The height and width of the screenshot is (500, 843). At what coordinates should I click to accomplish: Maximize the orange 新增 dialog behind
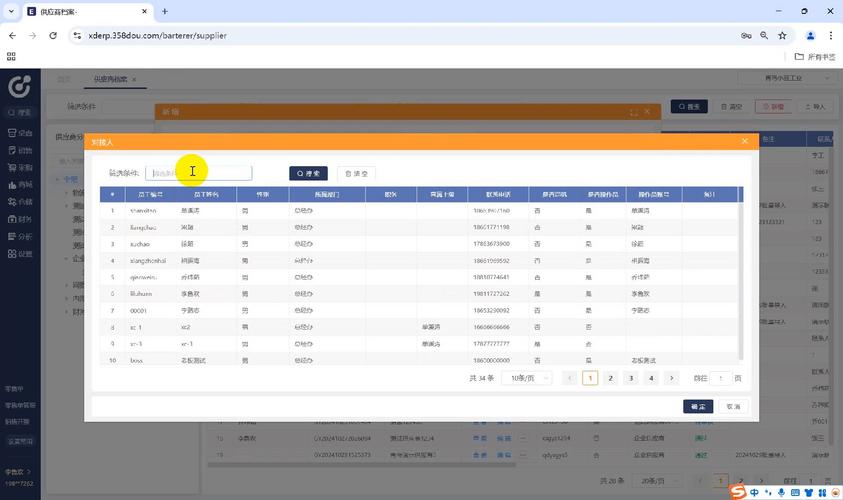tap(634, 112)
